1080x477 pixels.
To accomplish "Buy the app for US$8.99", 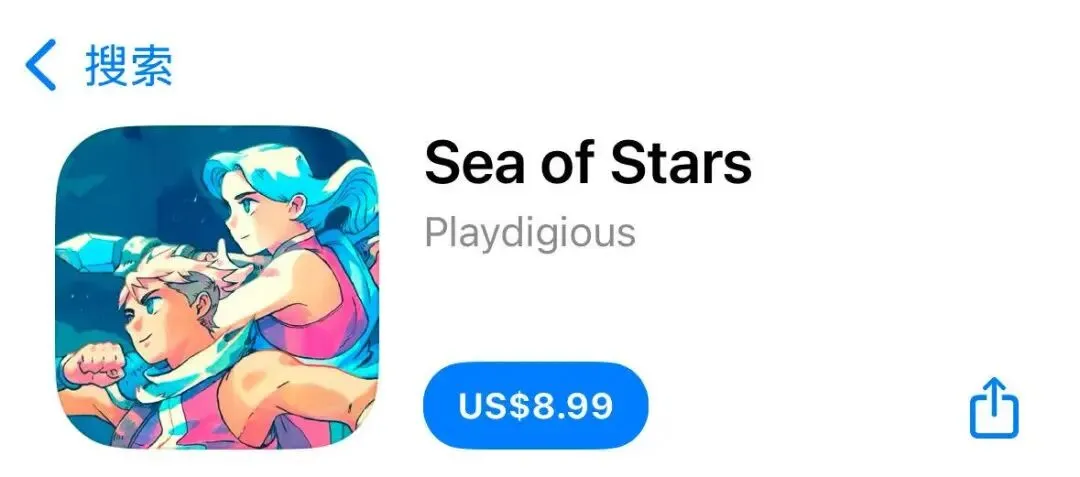I will pos(535,405).
